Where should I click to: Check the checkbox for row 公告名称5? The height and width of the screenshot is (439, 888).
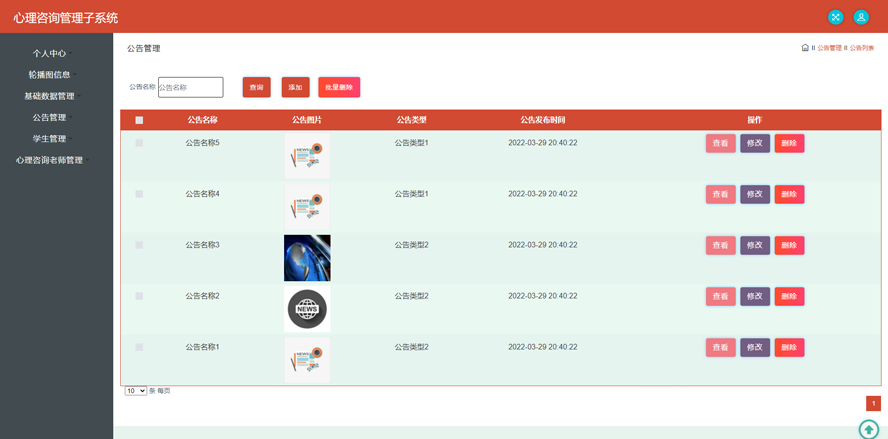pos(139,143)
